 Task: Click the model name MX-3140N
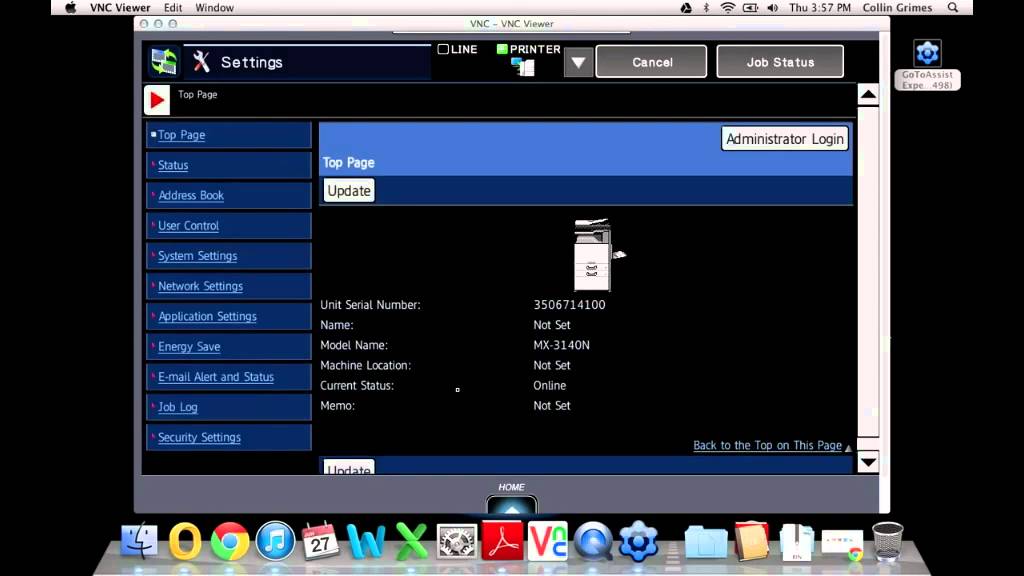tap(561, 345)
